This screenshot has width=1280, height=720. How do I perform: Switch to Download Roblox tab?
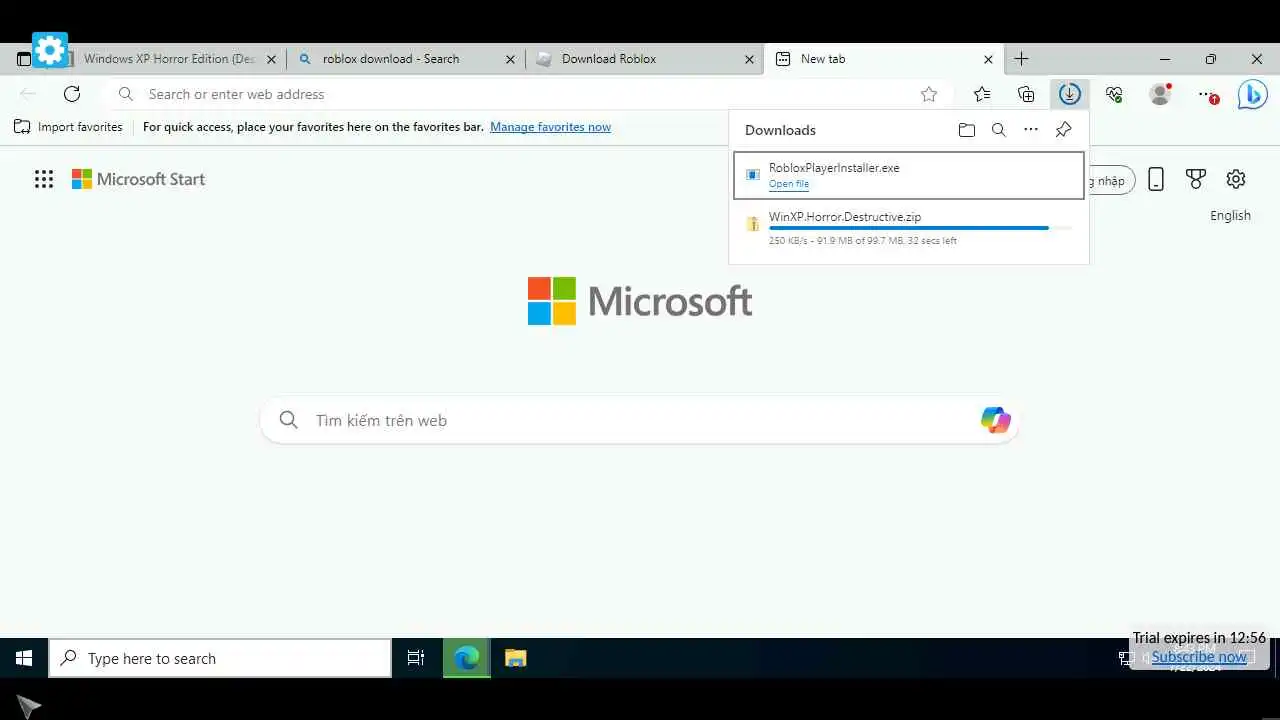(x=645, y=59)
